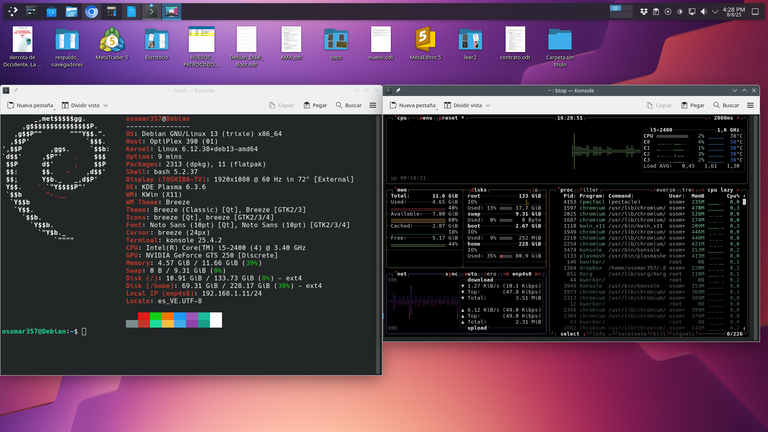Open the AMA.odt document

click(x=291, y=45)
